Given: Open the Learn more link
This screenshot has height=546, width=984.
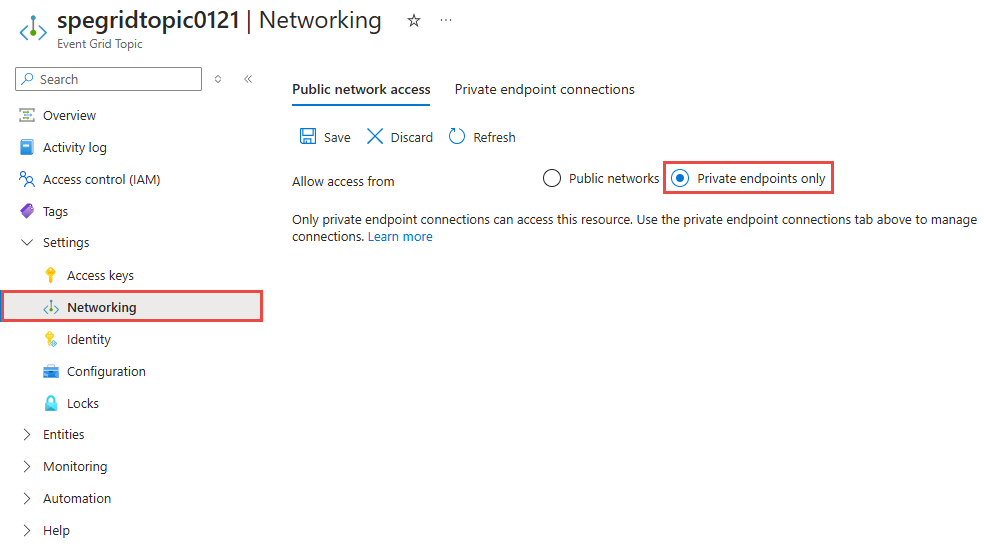Looking at the screenshot, I should [x=400, y=237].
